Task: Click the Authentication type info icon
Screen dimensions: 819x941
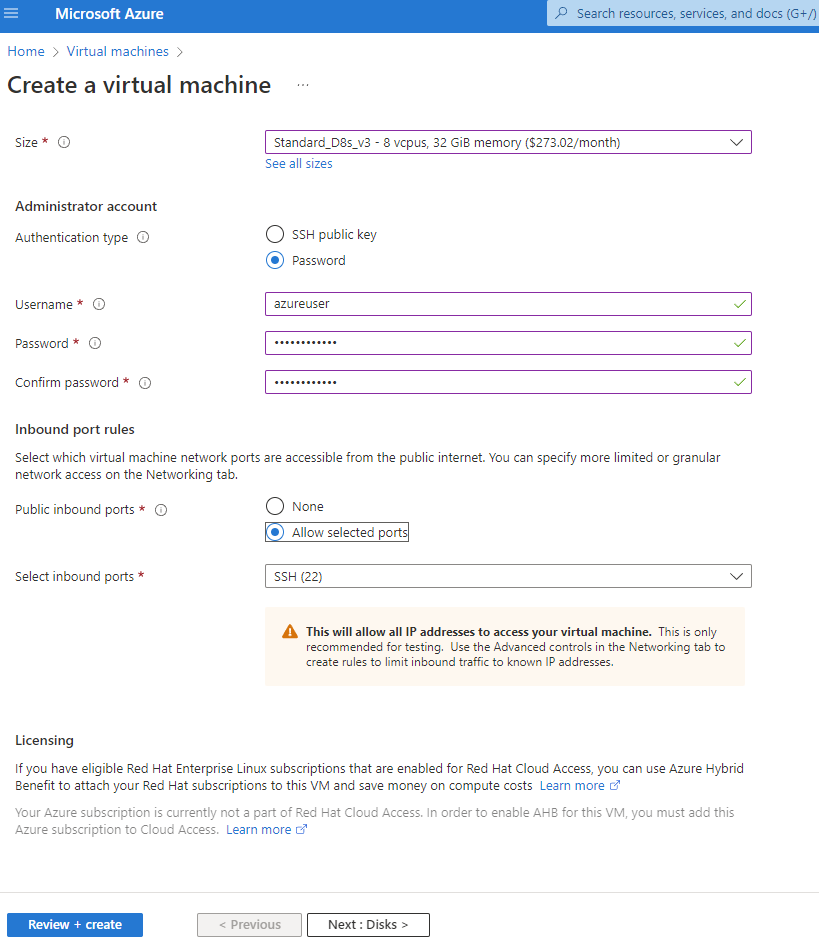Action: pos(143,238)
